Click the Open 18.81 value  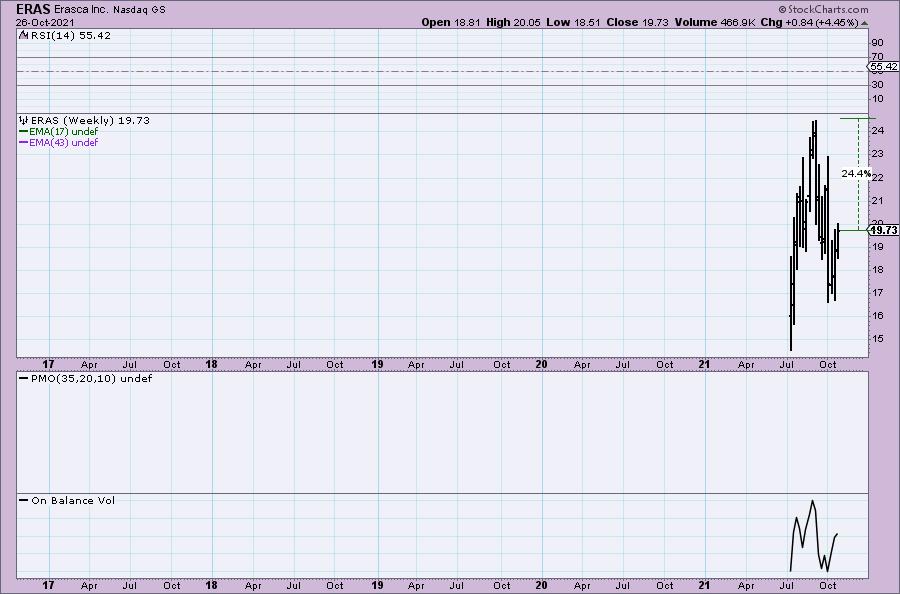[451, 22]
